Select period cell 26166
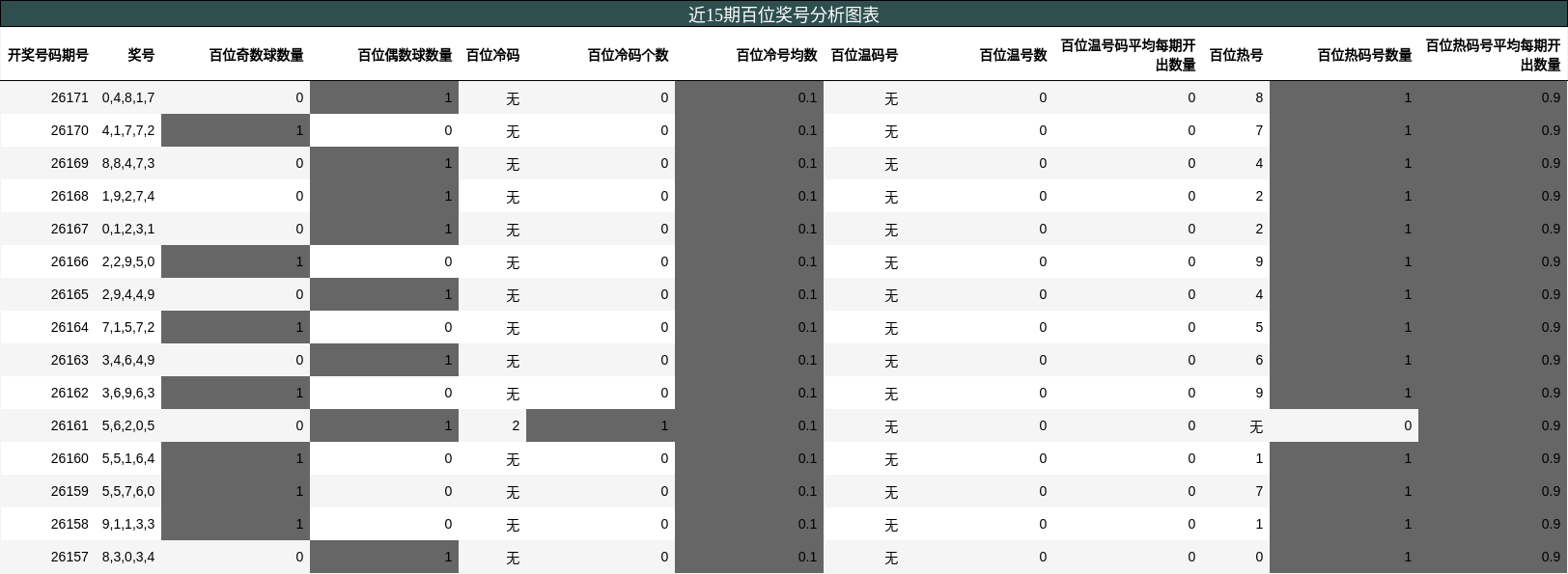Viewport: 1568px width, 574px height. pyautogui.click(x=70, y=261)
